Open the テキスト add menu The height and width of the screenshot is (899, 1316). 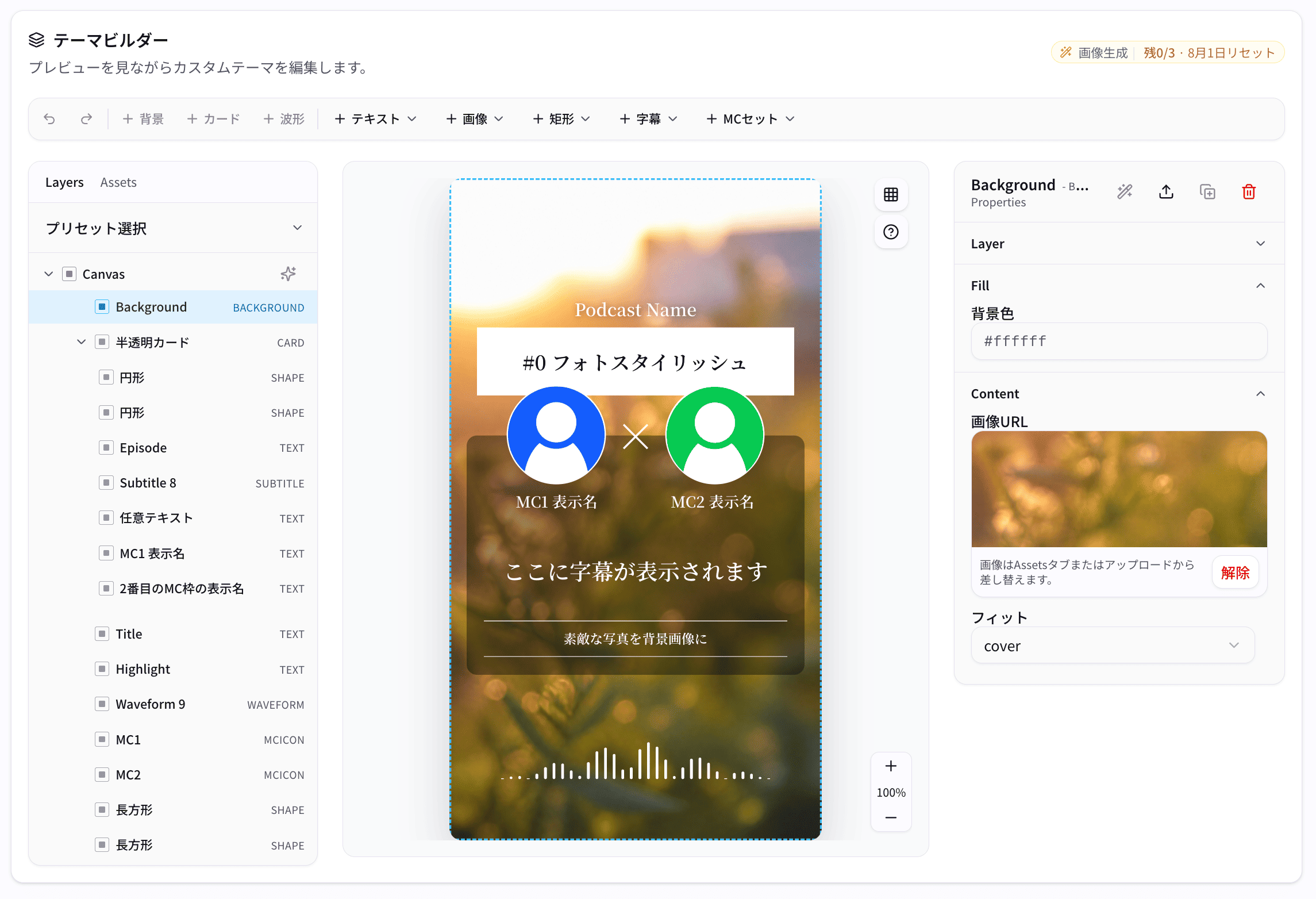click(375, 119)
